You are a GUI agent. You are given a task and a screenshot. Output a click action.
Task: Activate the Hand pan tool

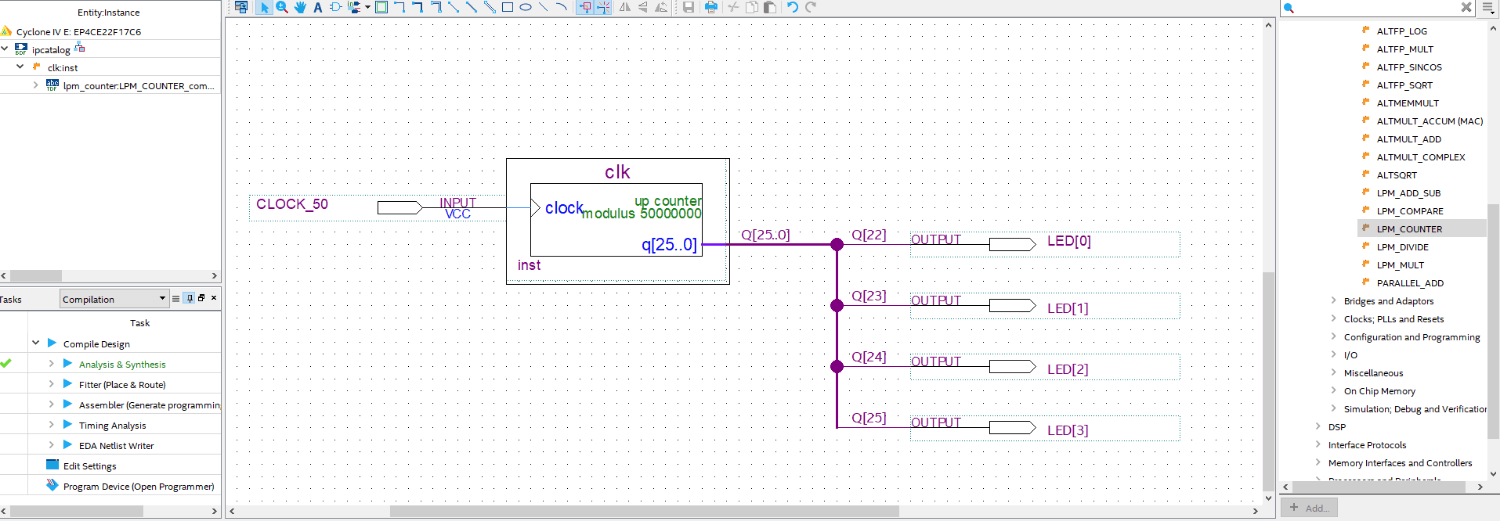point(300,7)
